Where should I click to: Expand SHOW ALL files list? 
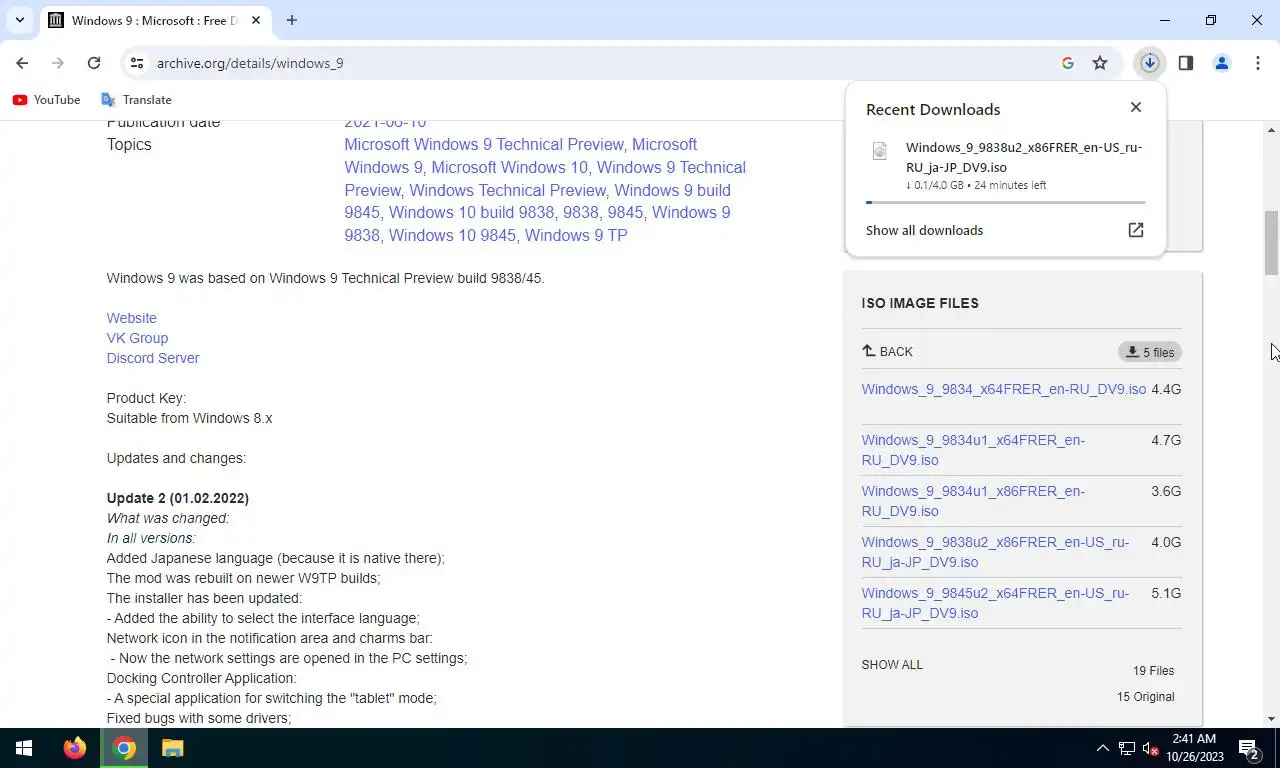[x=892, y=665]
